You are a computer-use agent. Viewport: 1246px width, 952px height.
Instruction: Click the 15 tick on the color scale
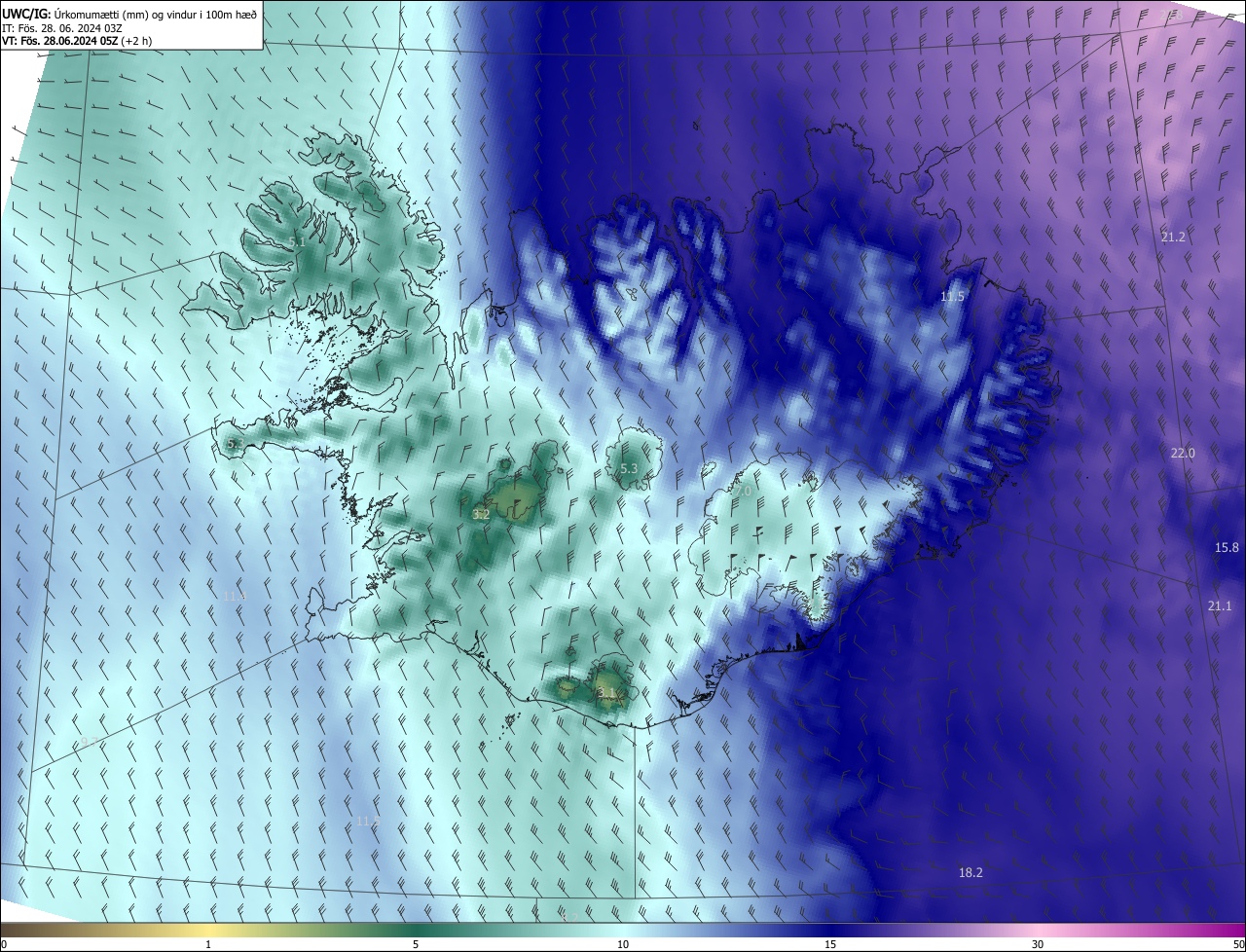coord(830,944)
